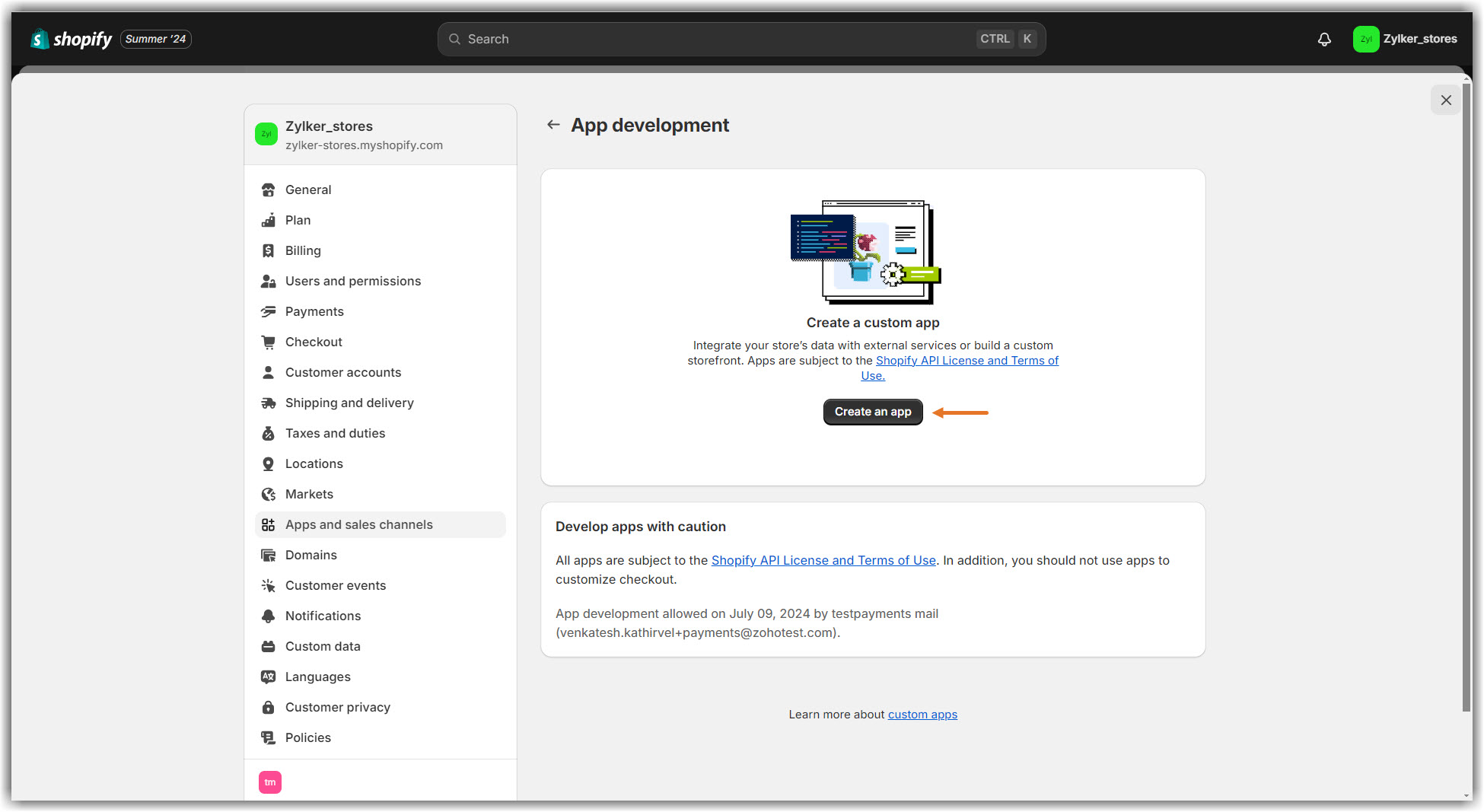Viewport: 1484px width, 812px height.
Task: Click the Customer accounts person icon
Action: point(268,372)
